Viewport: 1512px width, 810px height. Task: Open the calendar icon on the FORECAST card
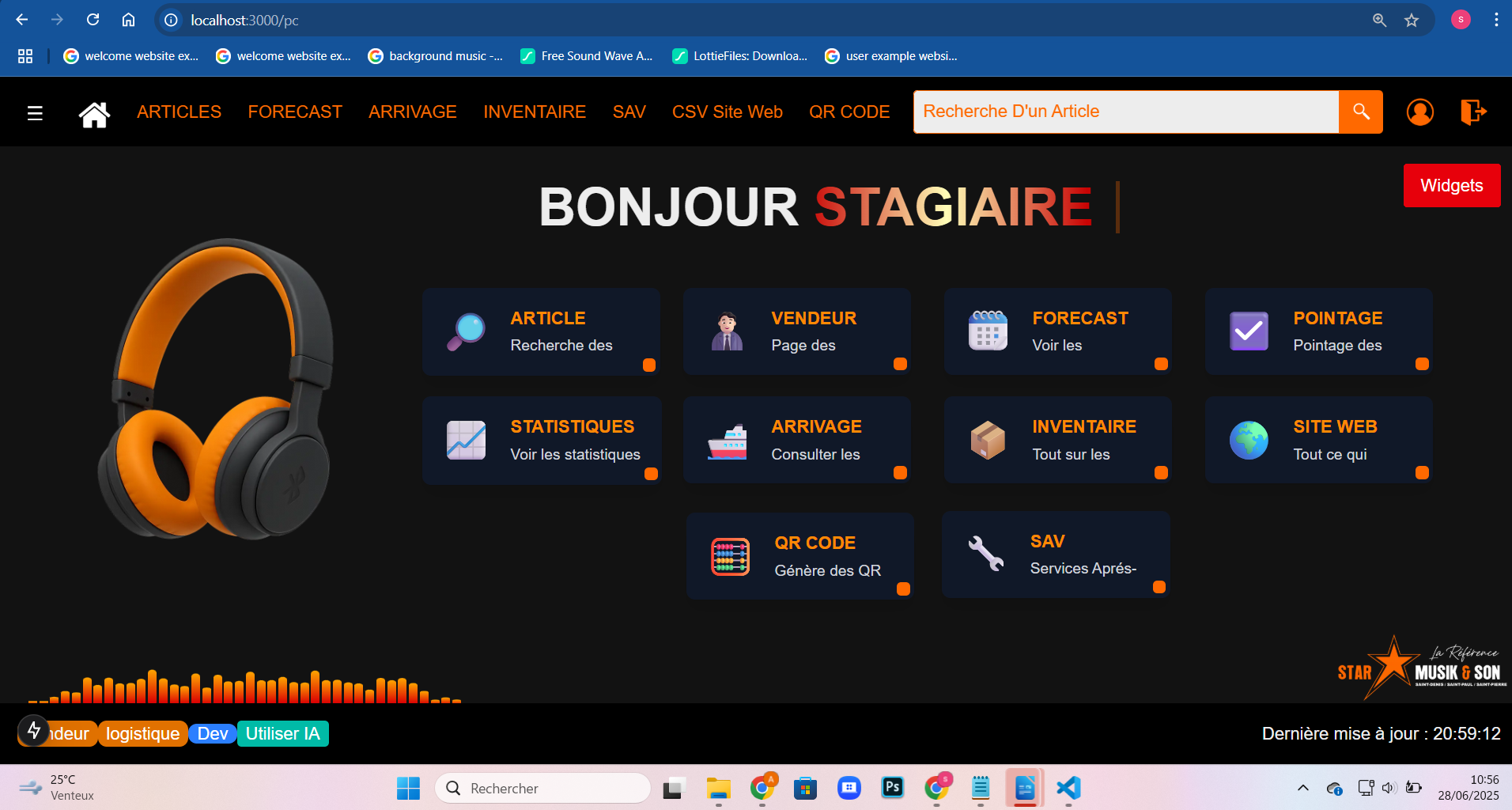988,331
